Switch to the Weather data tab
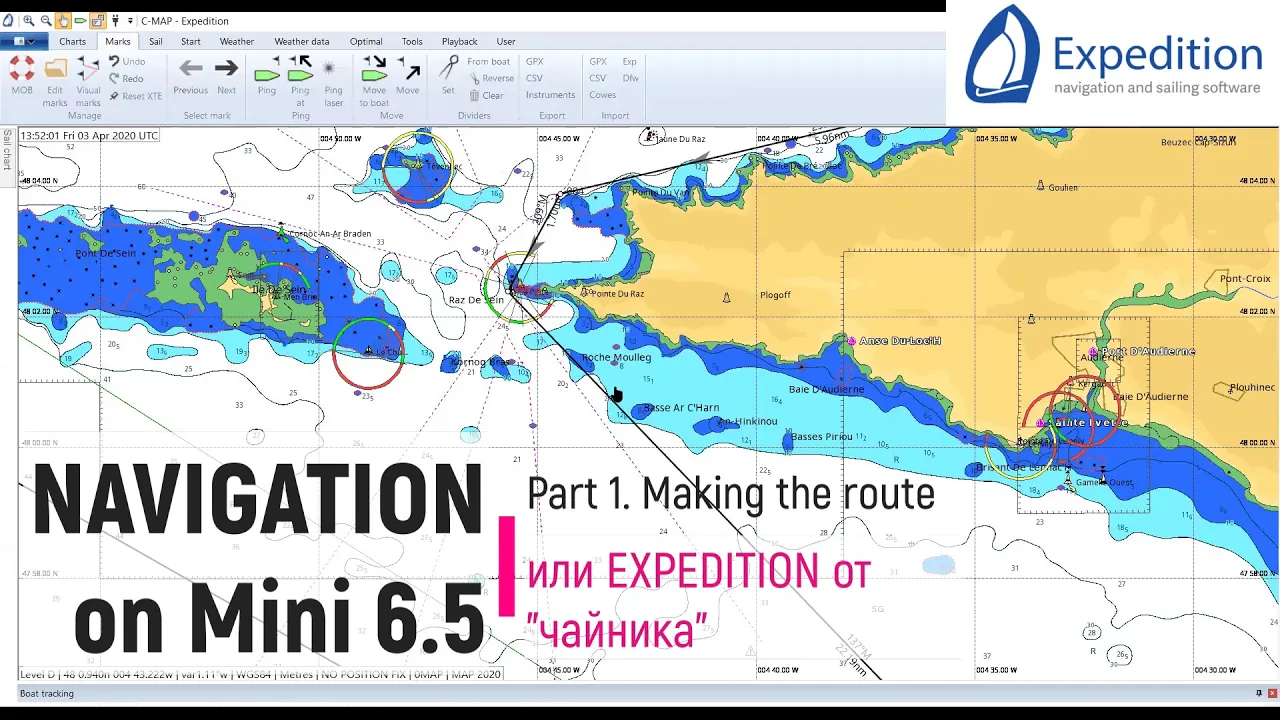Viewport: 1280px width, 720px height. tap(302, 41)
